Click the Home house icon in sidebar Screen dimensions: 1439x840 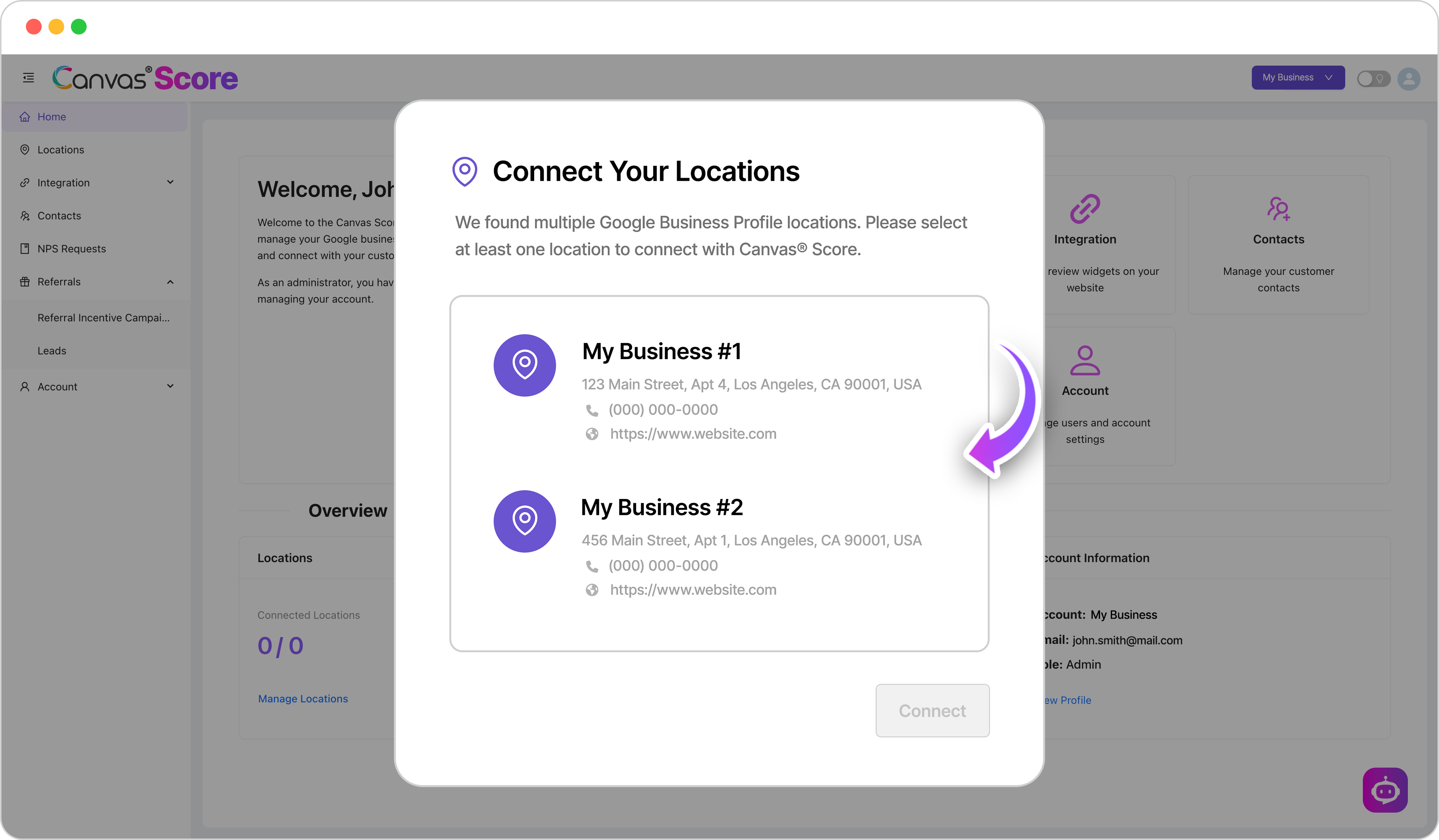(x=24, y=116)
